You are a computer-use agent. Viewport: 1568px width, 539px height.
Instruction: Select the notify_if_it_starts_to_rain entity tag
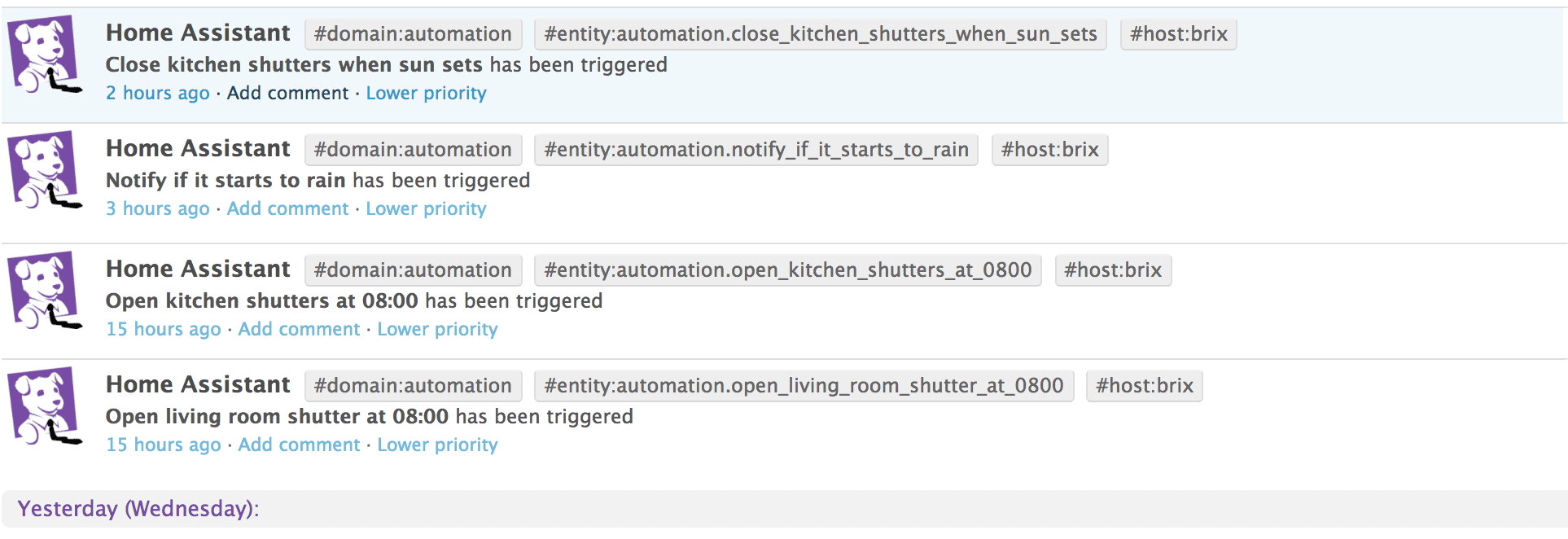point(756,150)
